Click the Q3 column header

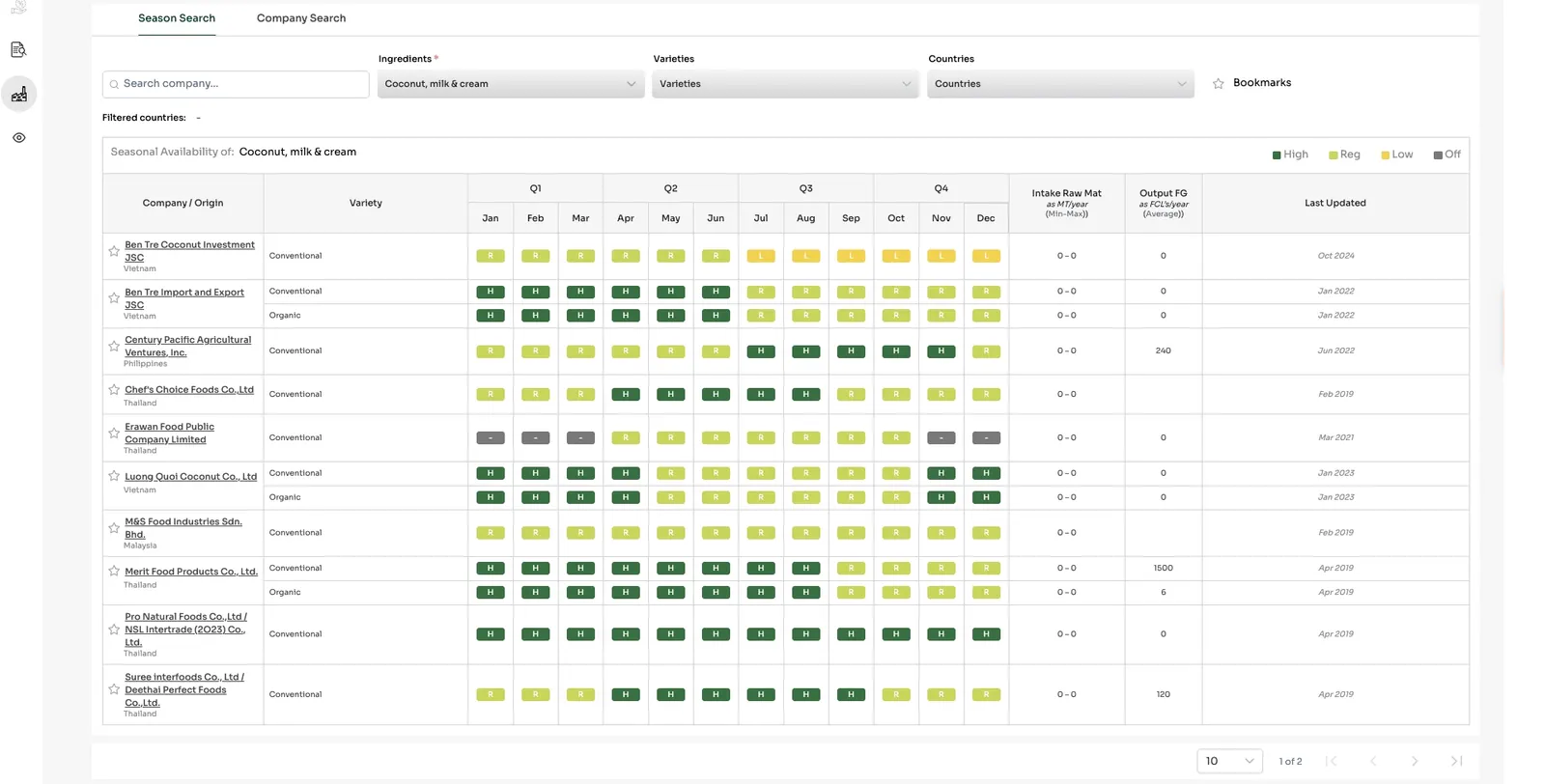pyautogui.click(x=806, y=188)
